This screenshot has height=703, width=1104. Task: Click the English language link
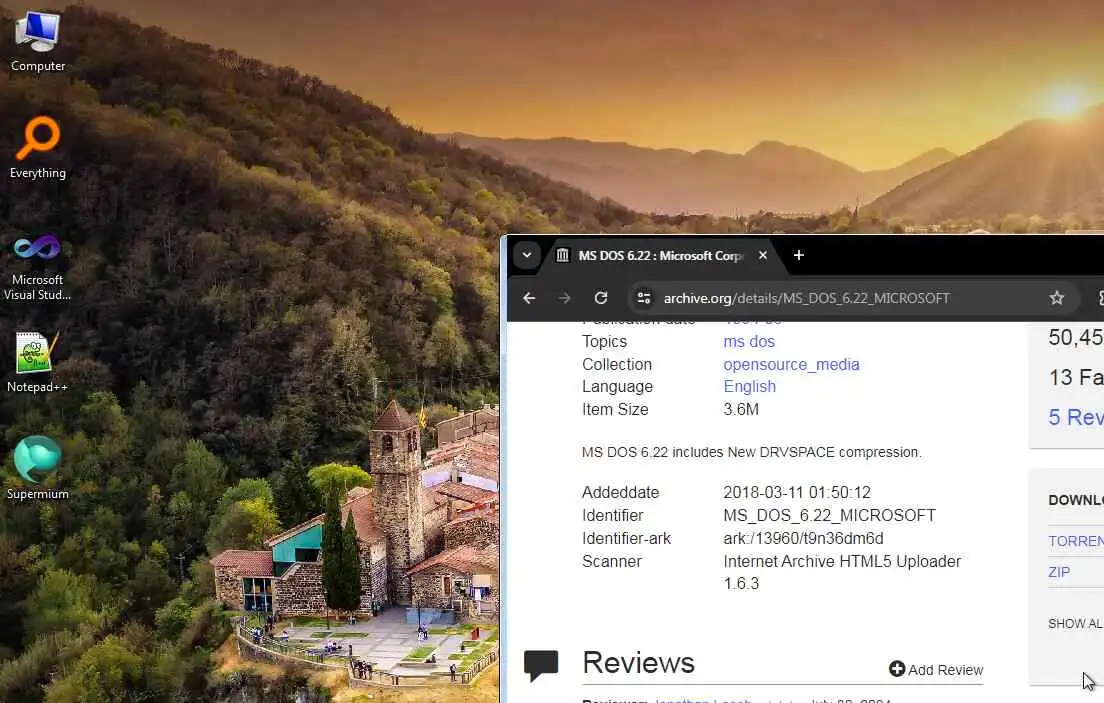749,387
